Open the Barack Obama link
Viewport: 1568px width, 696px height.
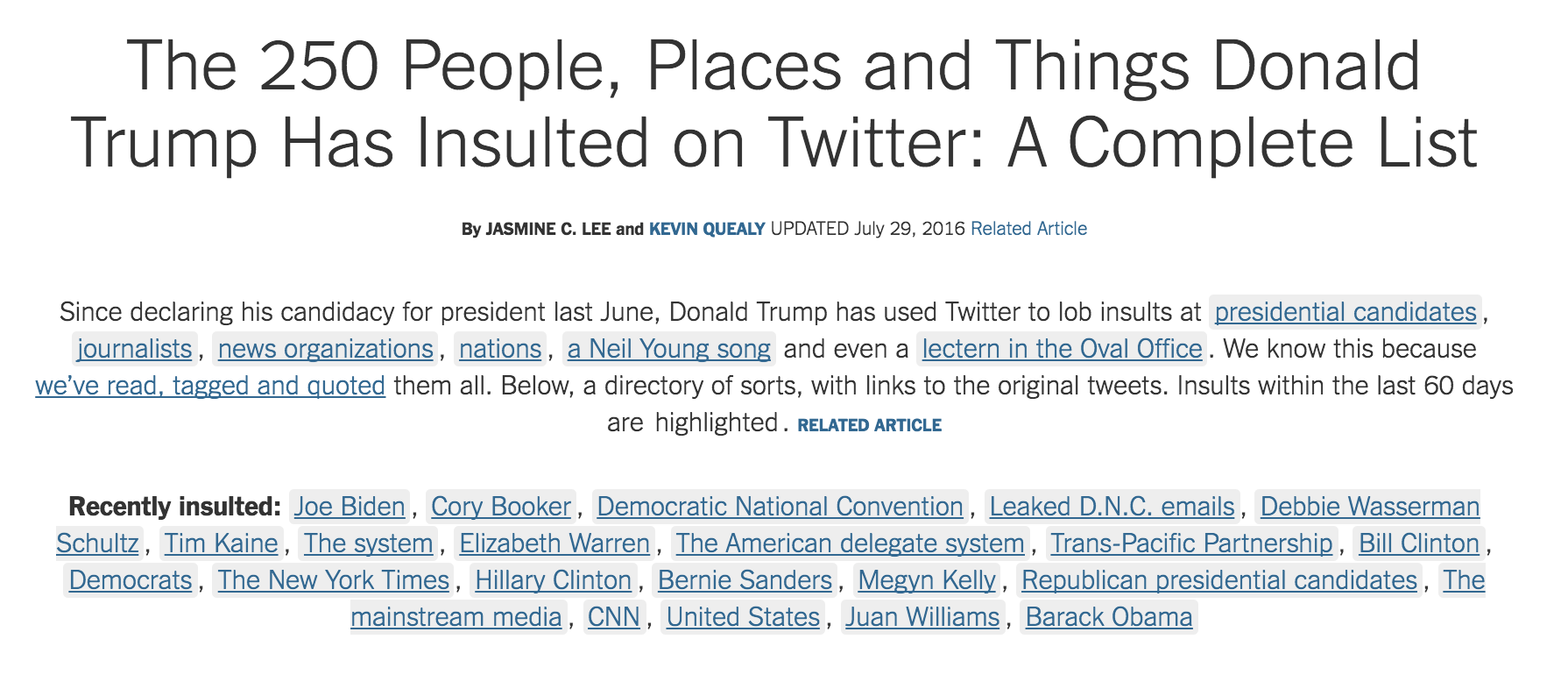click(1109, 617)
